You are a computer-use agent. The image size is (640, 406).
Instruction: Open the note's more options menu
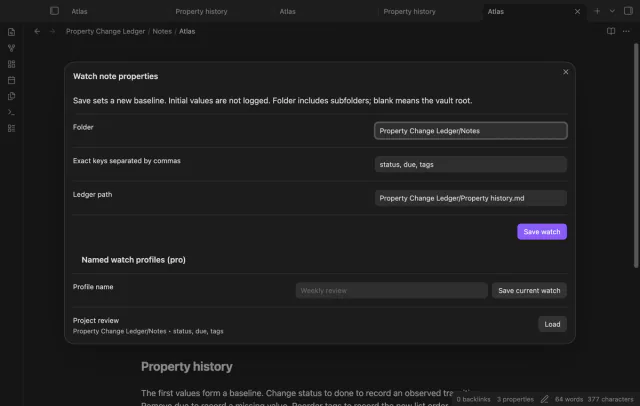tap(626, 31)
